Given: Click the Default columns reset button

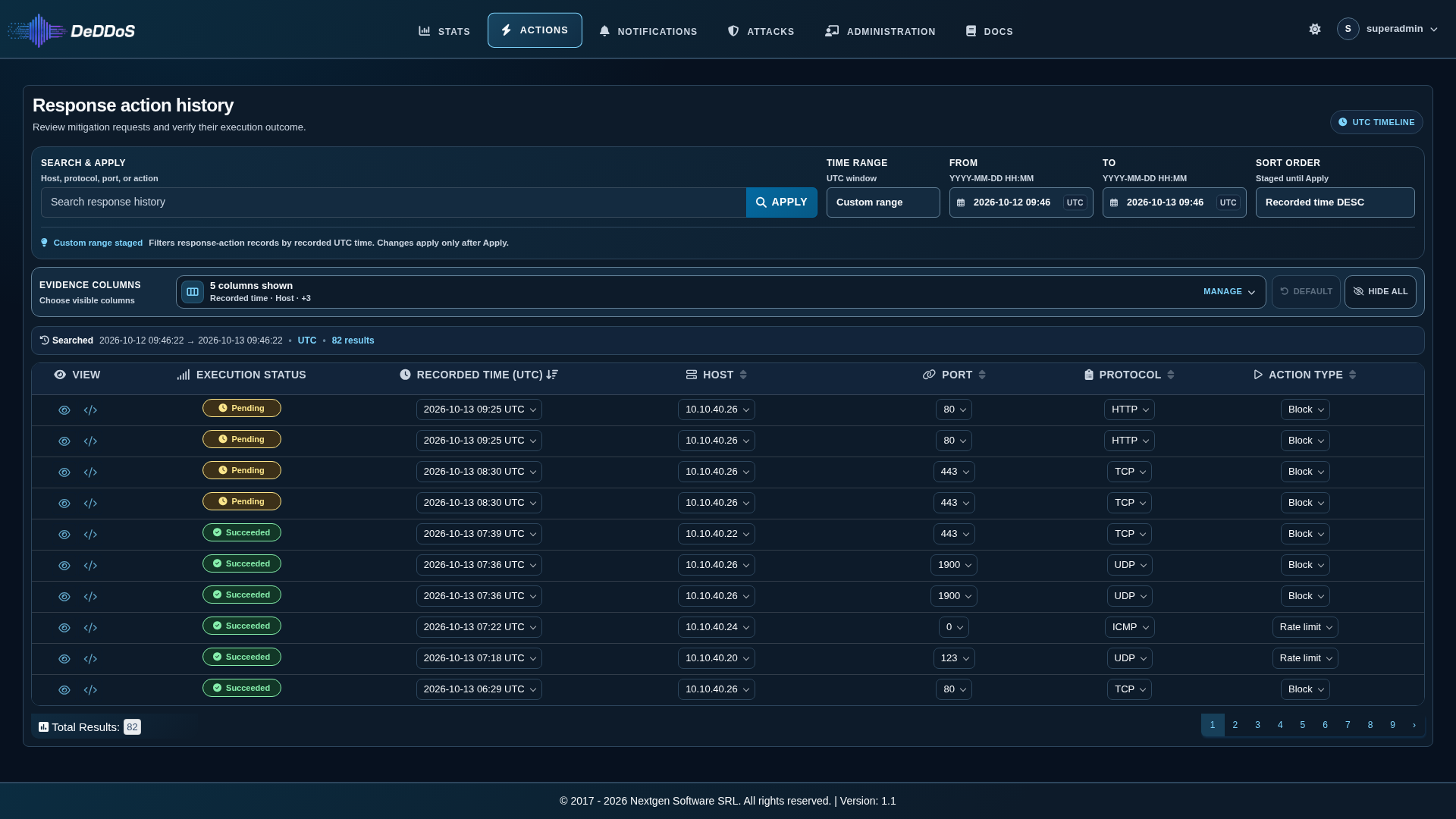Looking at the screenshot, I should 1306,292.
